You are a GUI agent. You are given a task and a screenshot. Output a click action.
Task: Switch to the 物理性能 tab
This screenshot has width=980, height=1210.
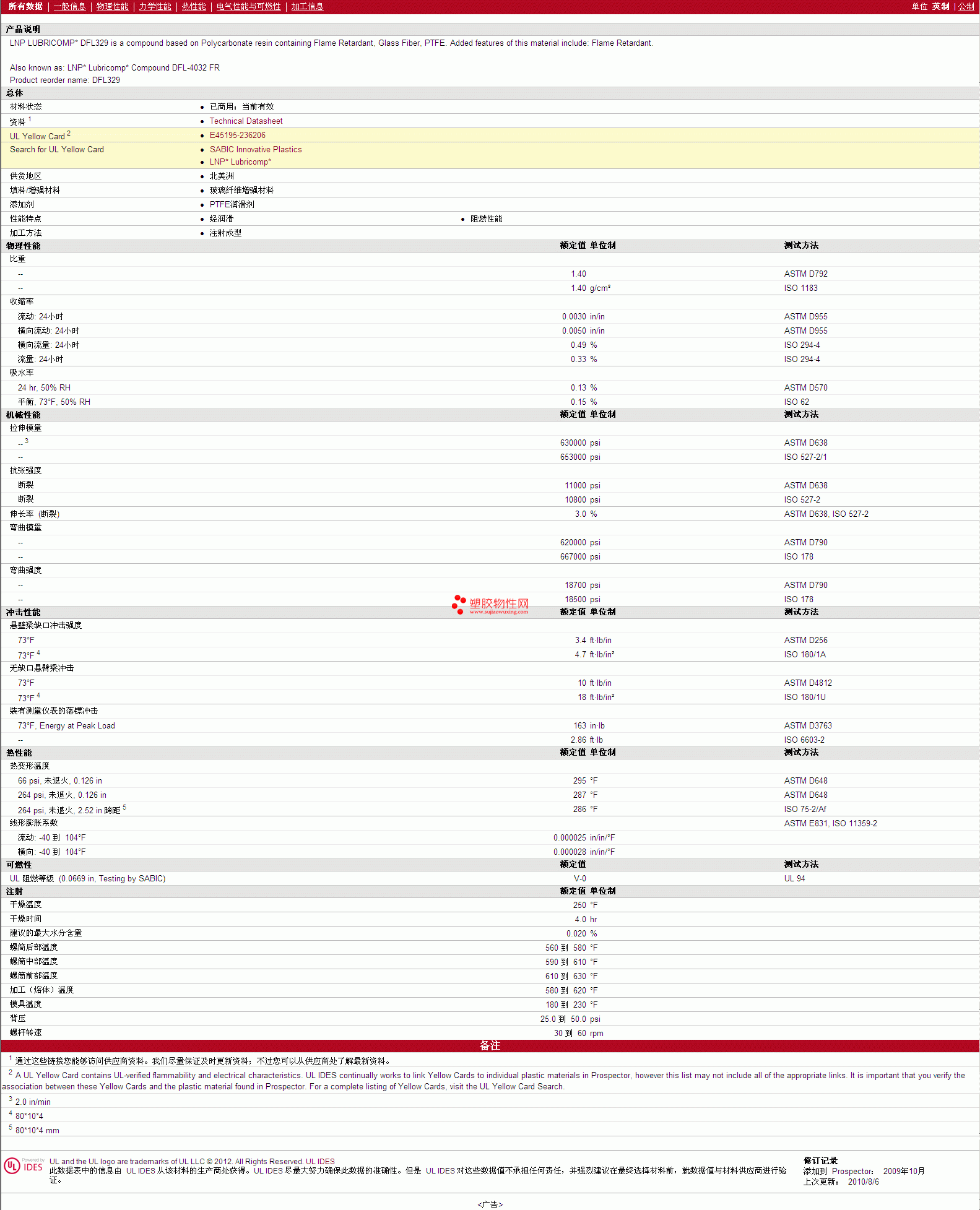tap(112, 6)
